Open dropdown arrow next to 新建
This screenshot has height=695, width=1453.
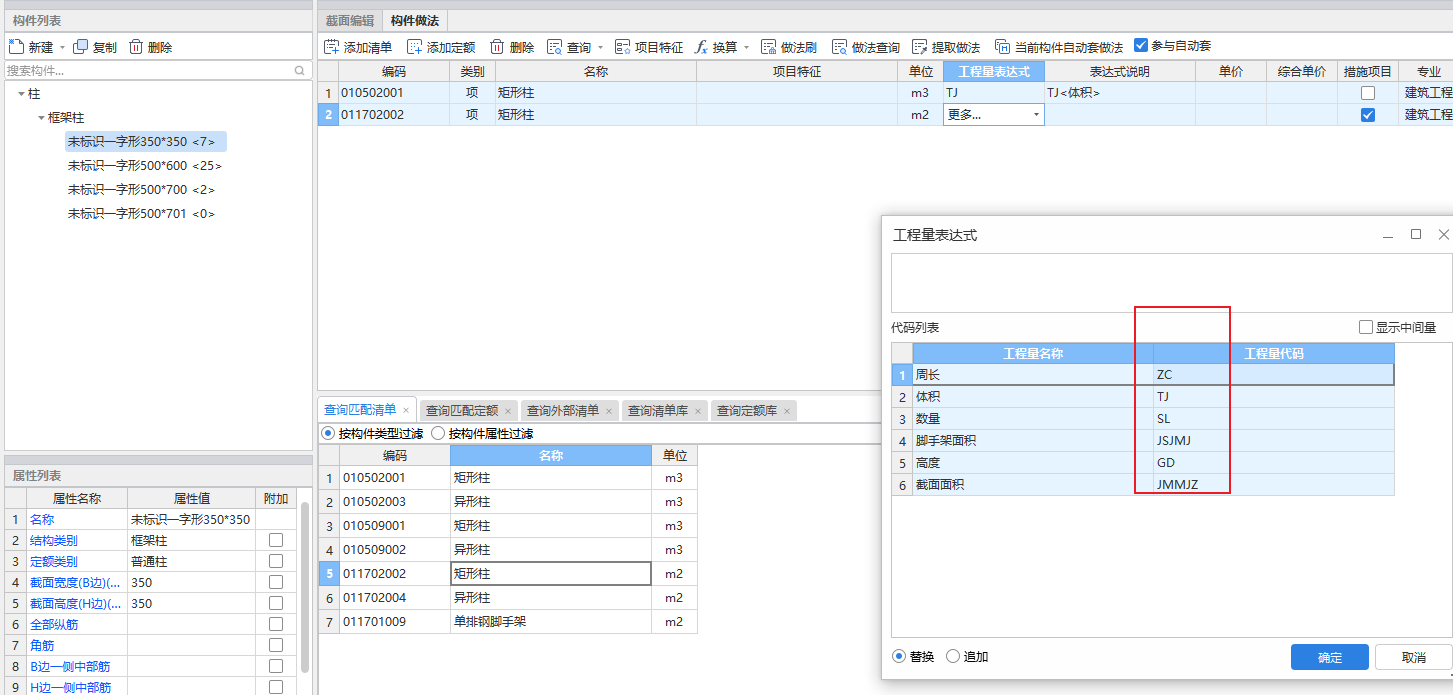tap(62, 47)
